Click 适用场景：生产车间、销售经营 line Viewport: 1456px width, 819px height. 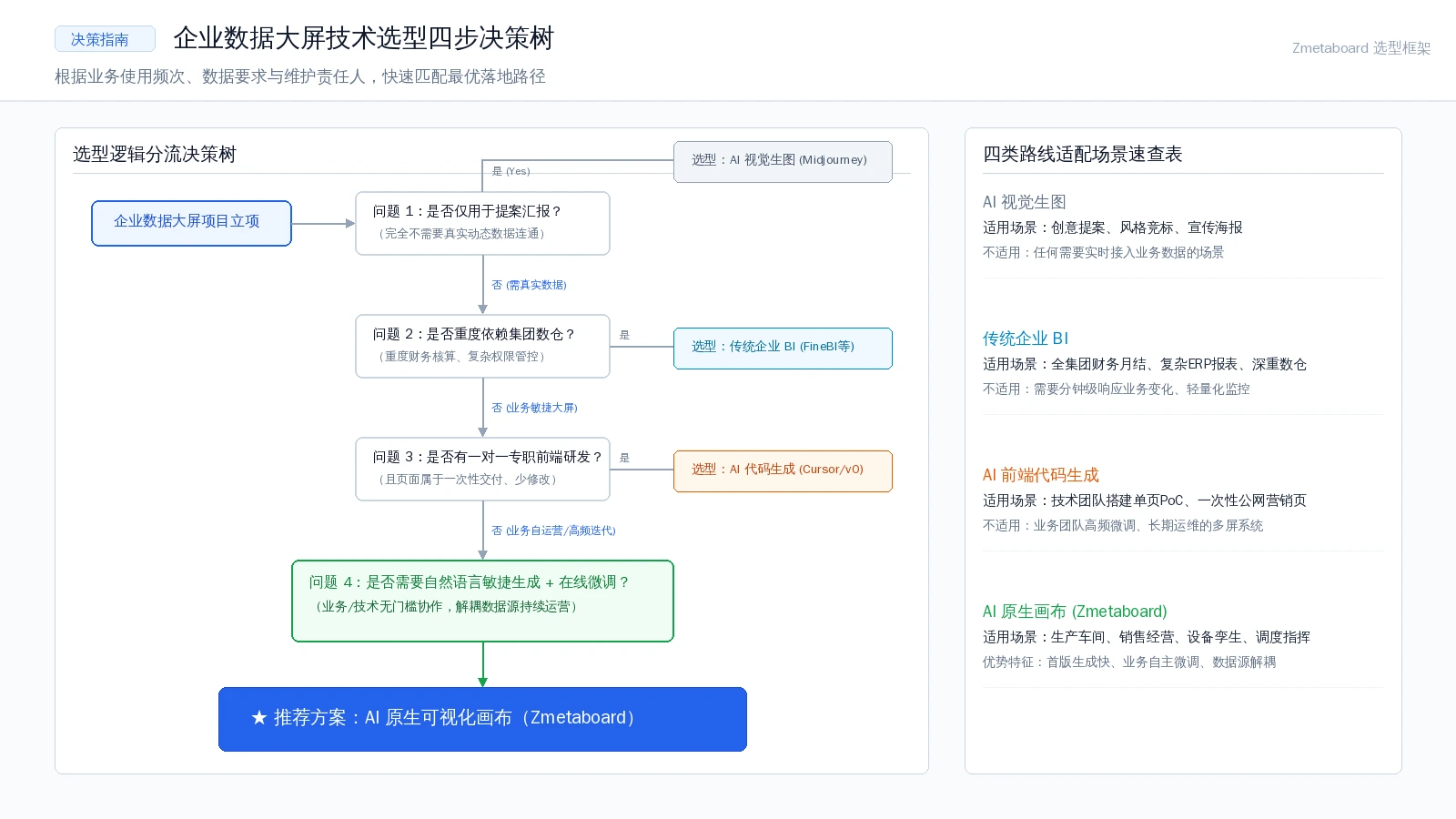(1147, 637)
